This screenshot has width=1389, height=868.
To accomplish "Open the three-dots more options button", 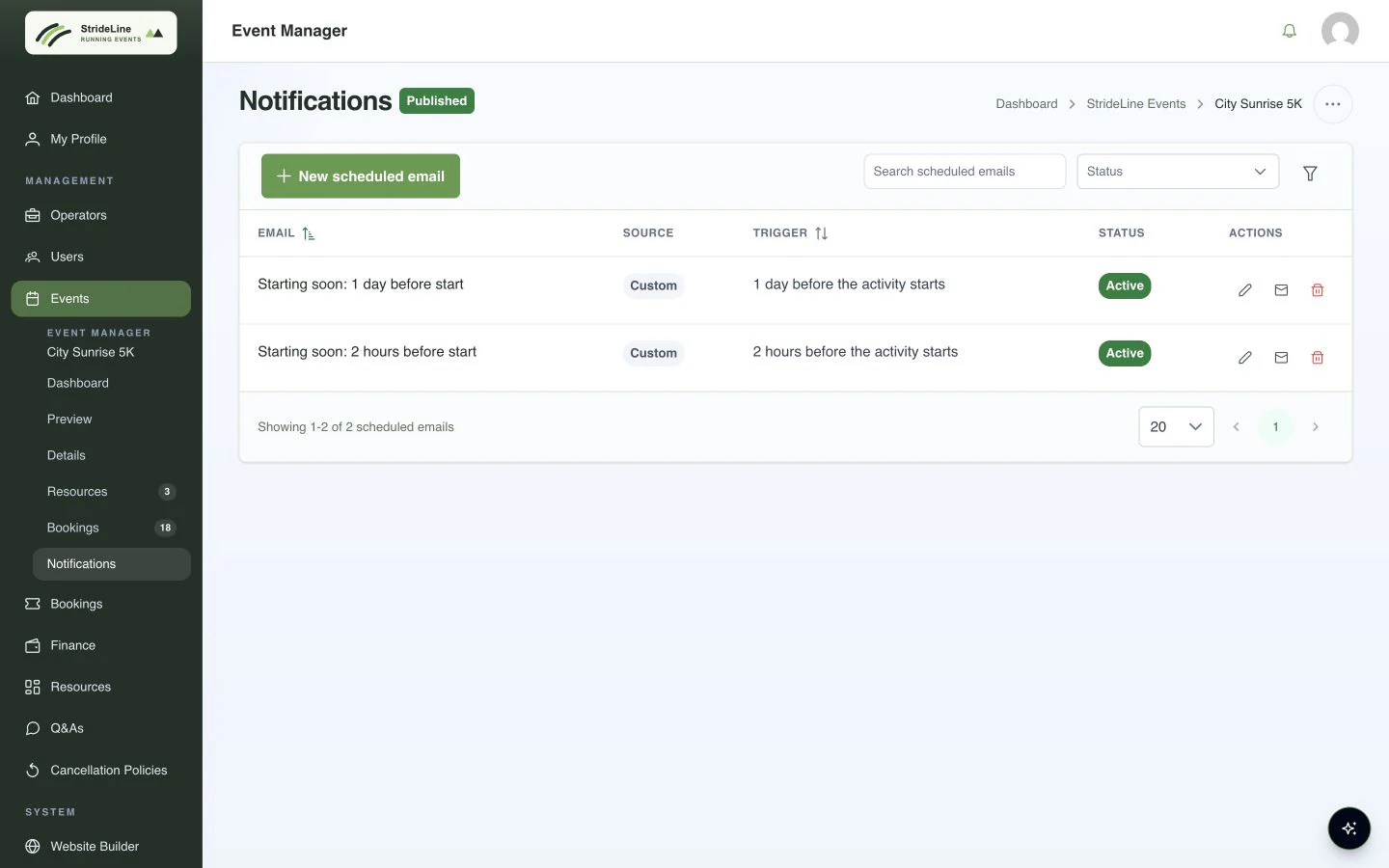I will 1332,104.
